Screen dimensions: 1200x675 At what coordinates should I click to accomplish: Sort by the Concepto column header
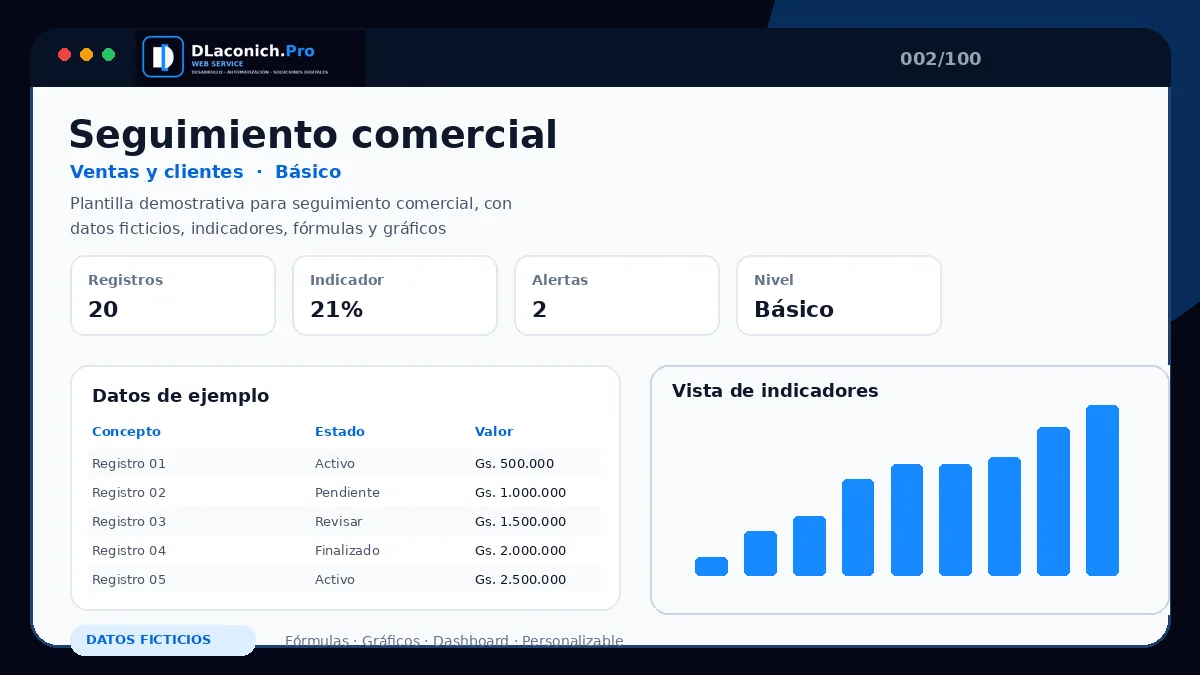tap(126, 432)
